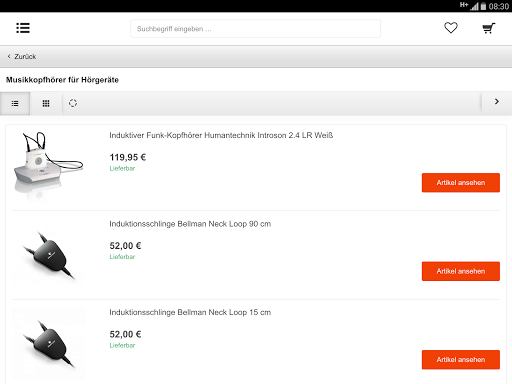Screen dimensions: 512x384
Task: Expand the filter panel chevron arrow
Action: pyautogui.click(x=497, y=102)
